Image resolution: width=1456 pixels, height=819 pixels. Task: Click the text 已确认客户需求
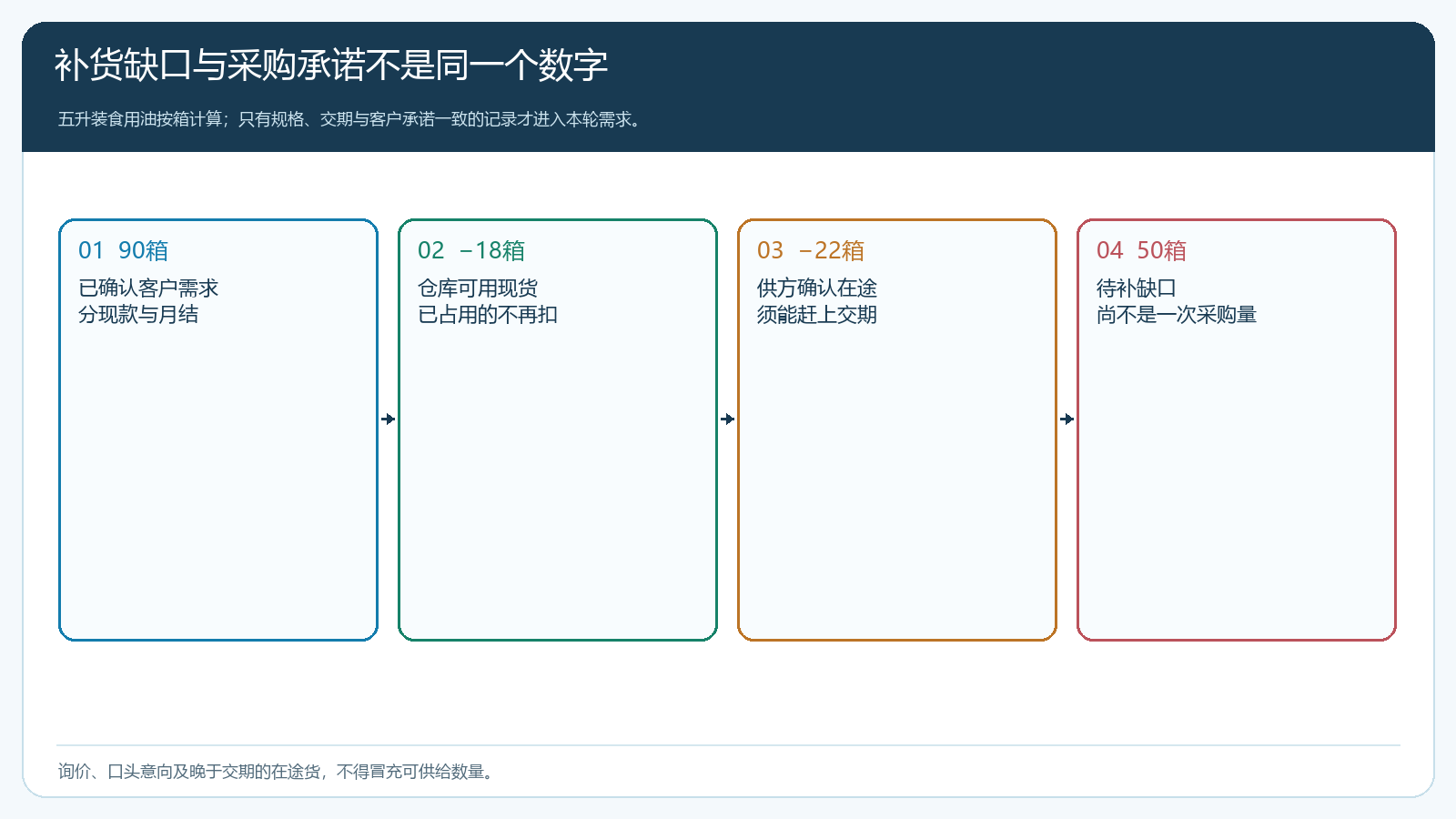[x=148, y=288]
